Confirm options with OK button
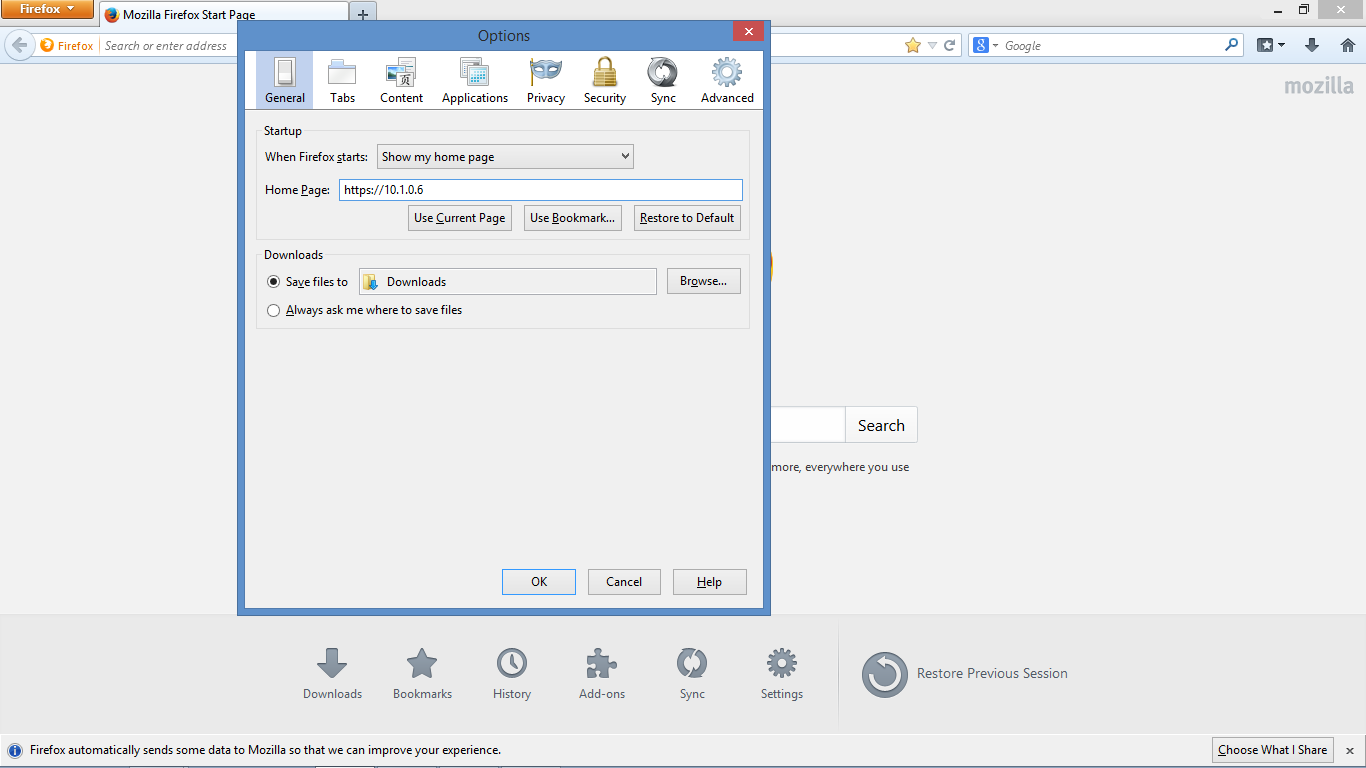This screenshot has width=1366, height=768. pyautogui.click(x=539, y=582)
